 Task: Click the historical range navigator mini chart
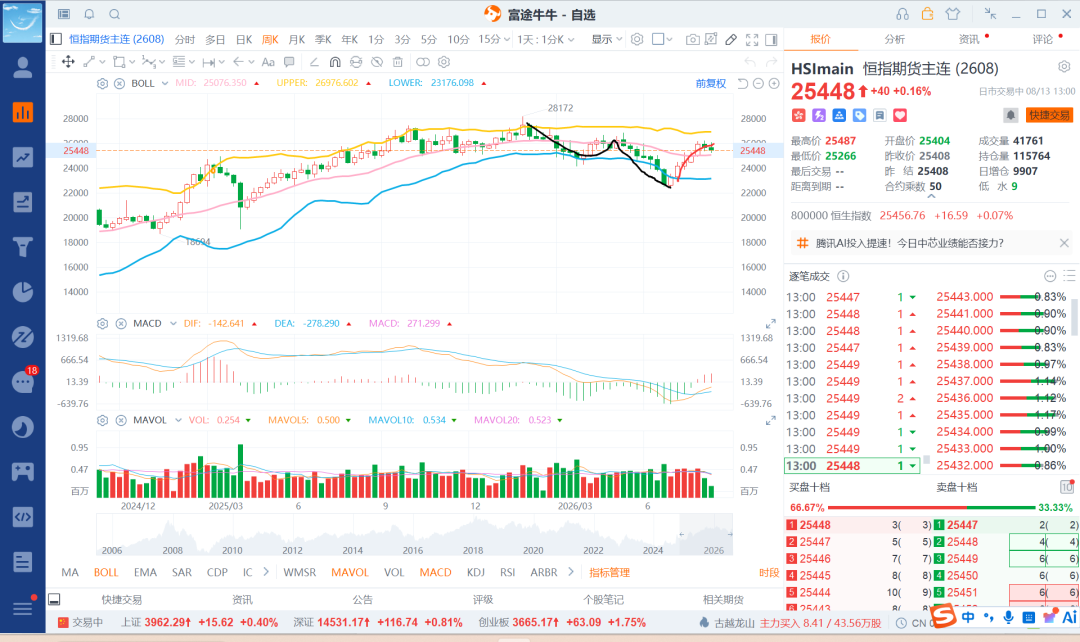[x=415, y=535]
